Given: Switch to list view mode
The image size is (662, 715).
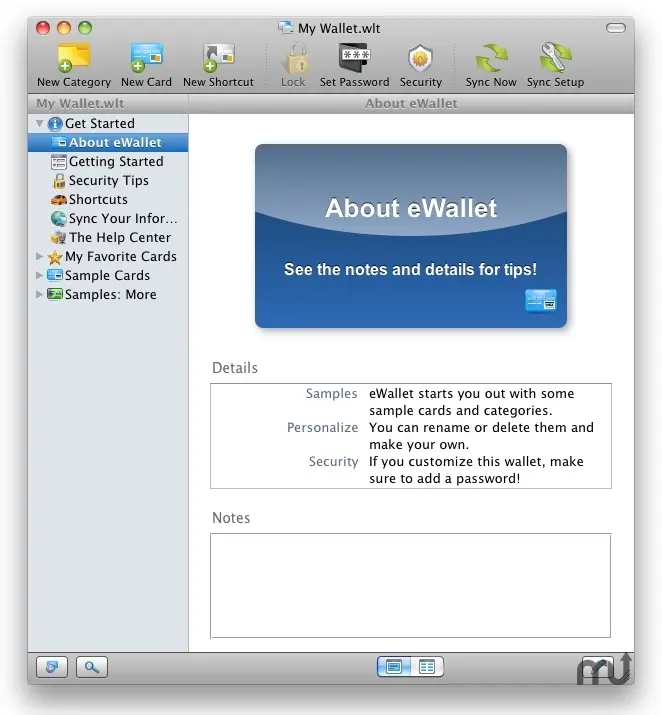Looking at the screenshot, I should tap(427, 667).
